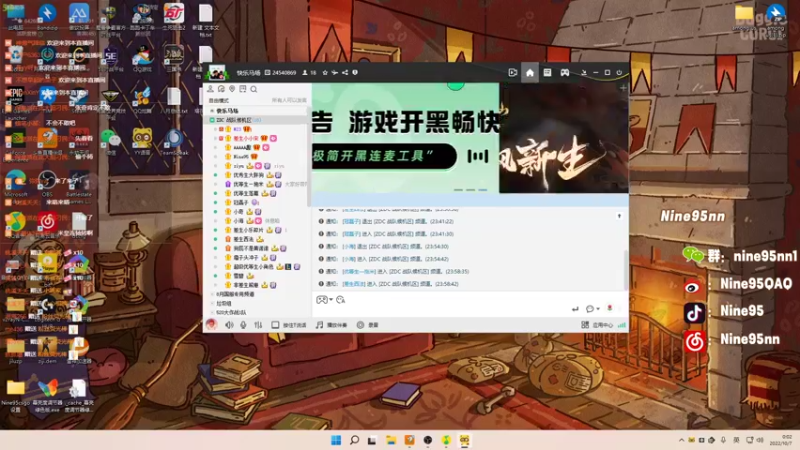Screen dimensions: 800x450
Task: Favorite the channel with the star icon
Action: point(325,73)
